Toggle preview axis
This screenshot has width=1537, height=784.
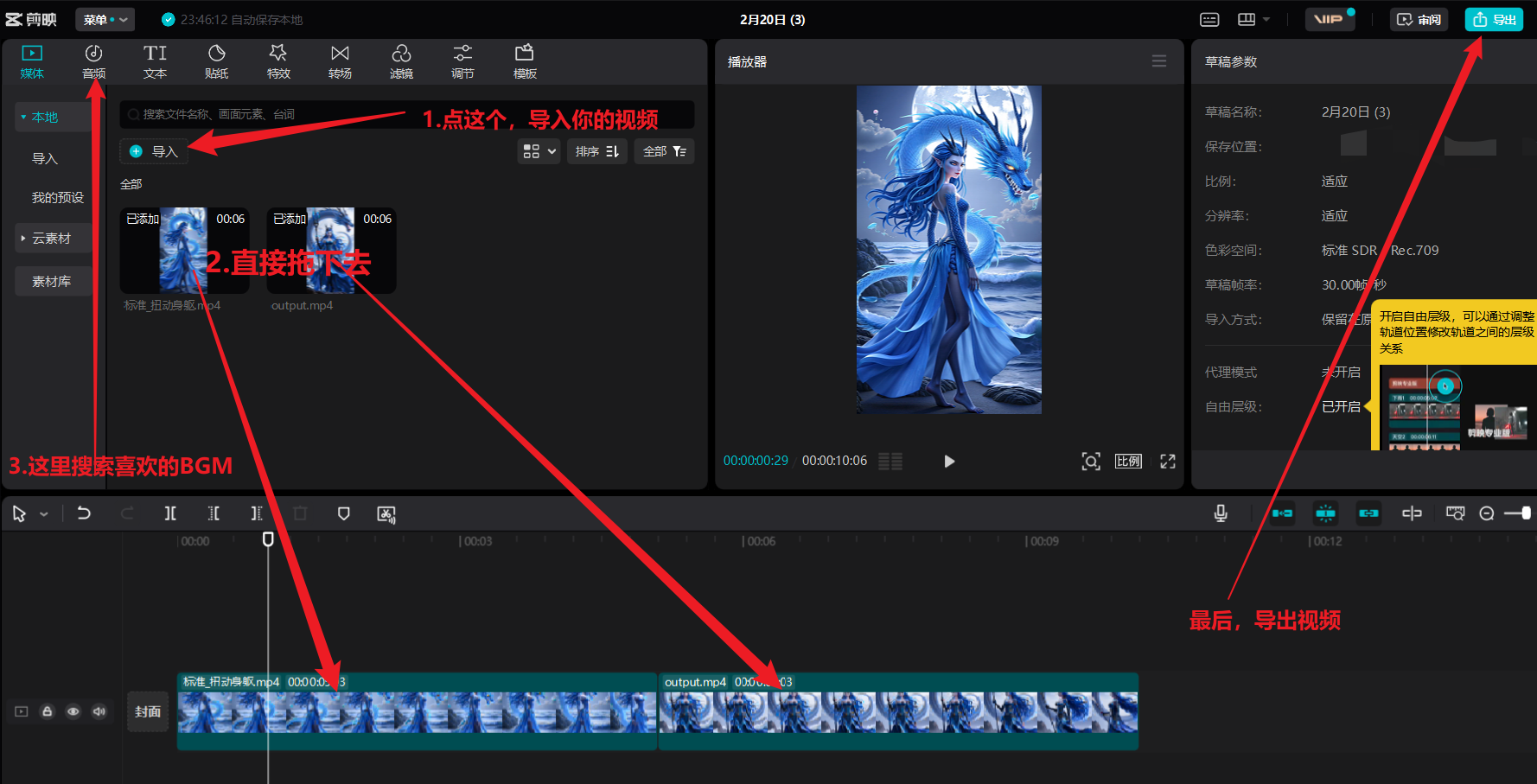tap(1412, 513)
